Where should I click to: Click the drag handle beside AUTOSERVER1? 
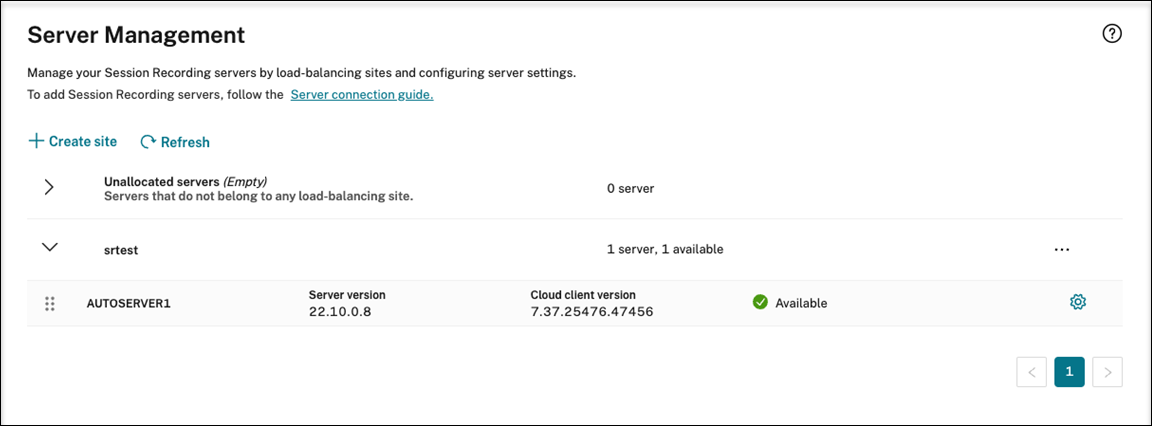tap(50, 303)
